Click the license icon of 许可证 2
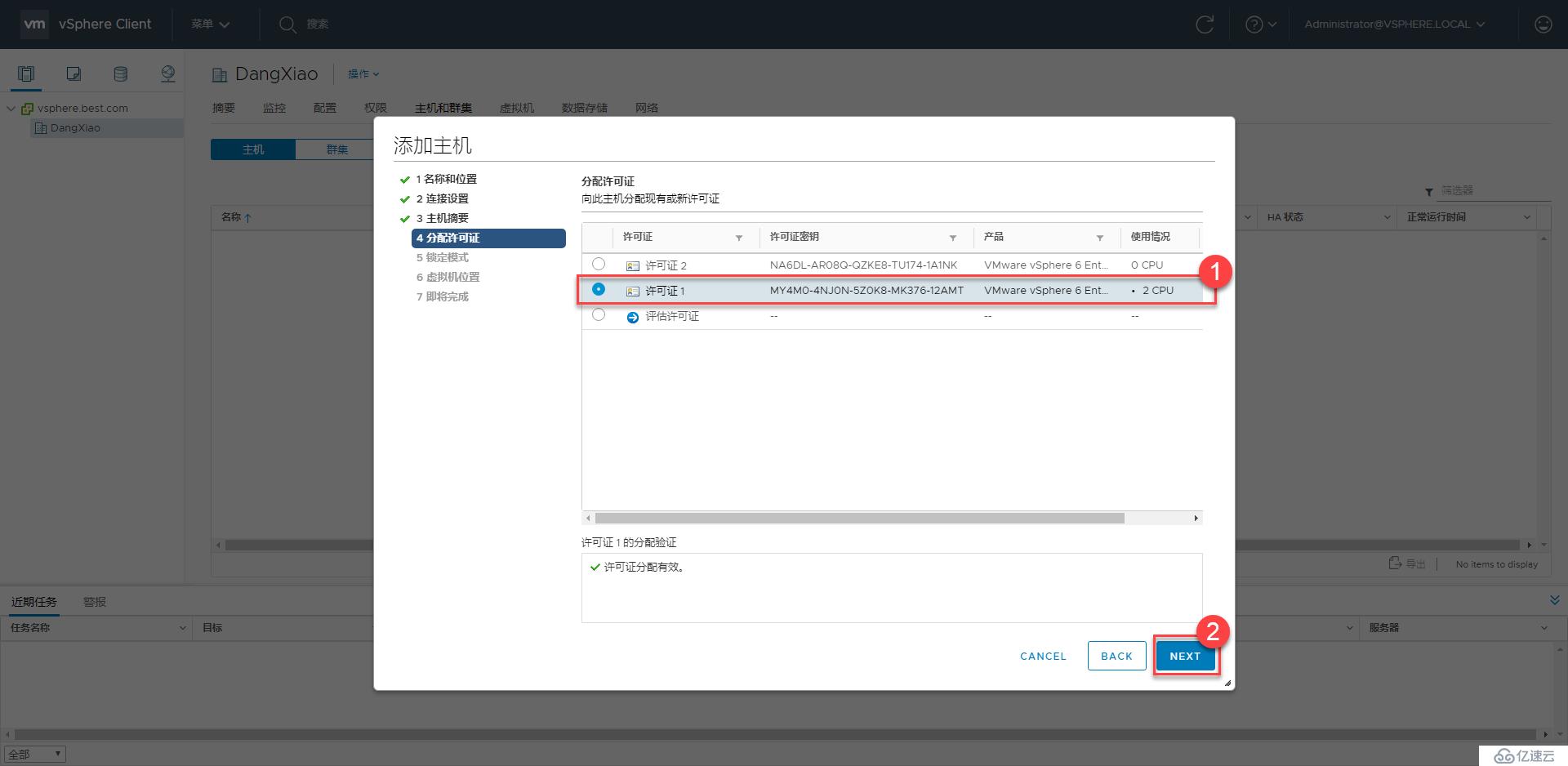 pyautogui.click(x=633, y=265)
